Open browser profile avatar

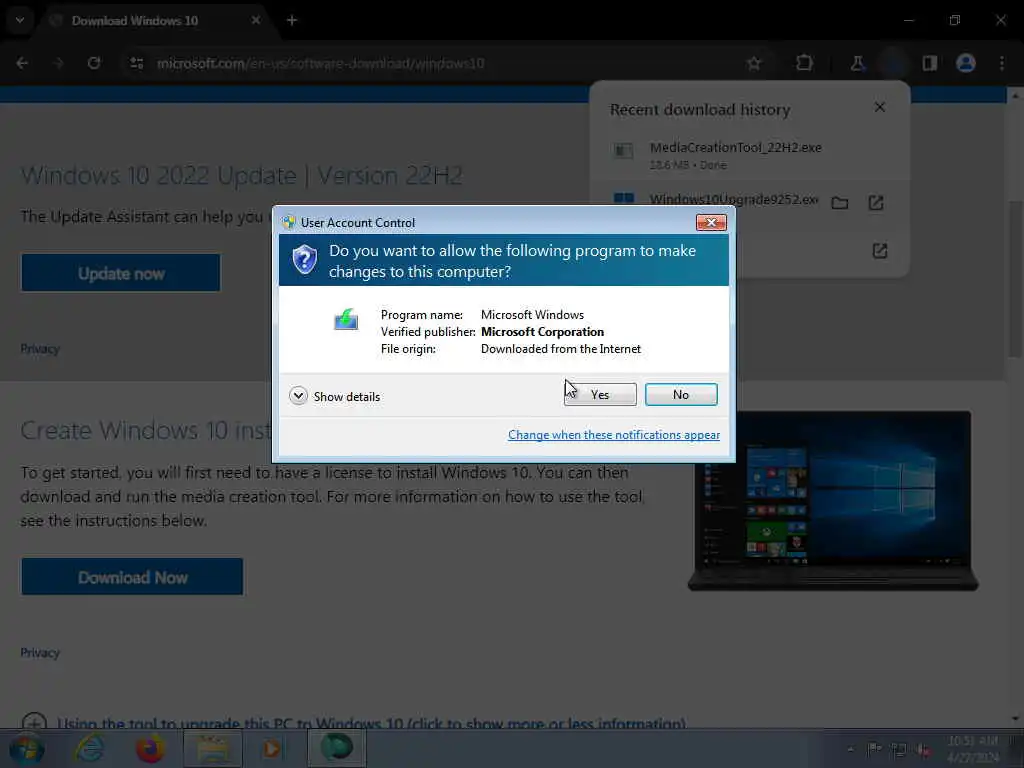(966, 63)
